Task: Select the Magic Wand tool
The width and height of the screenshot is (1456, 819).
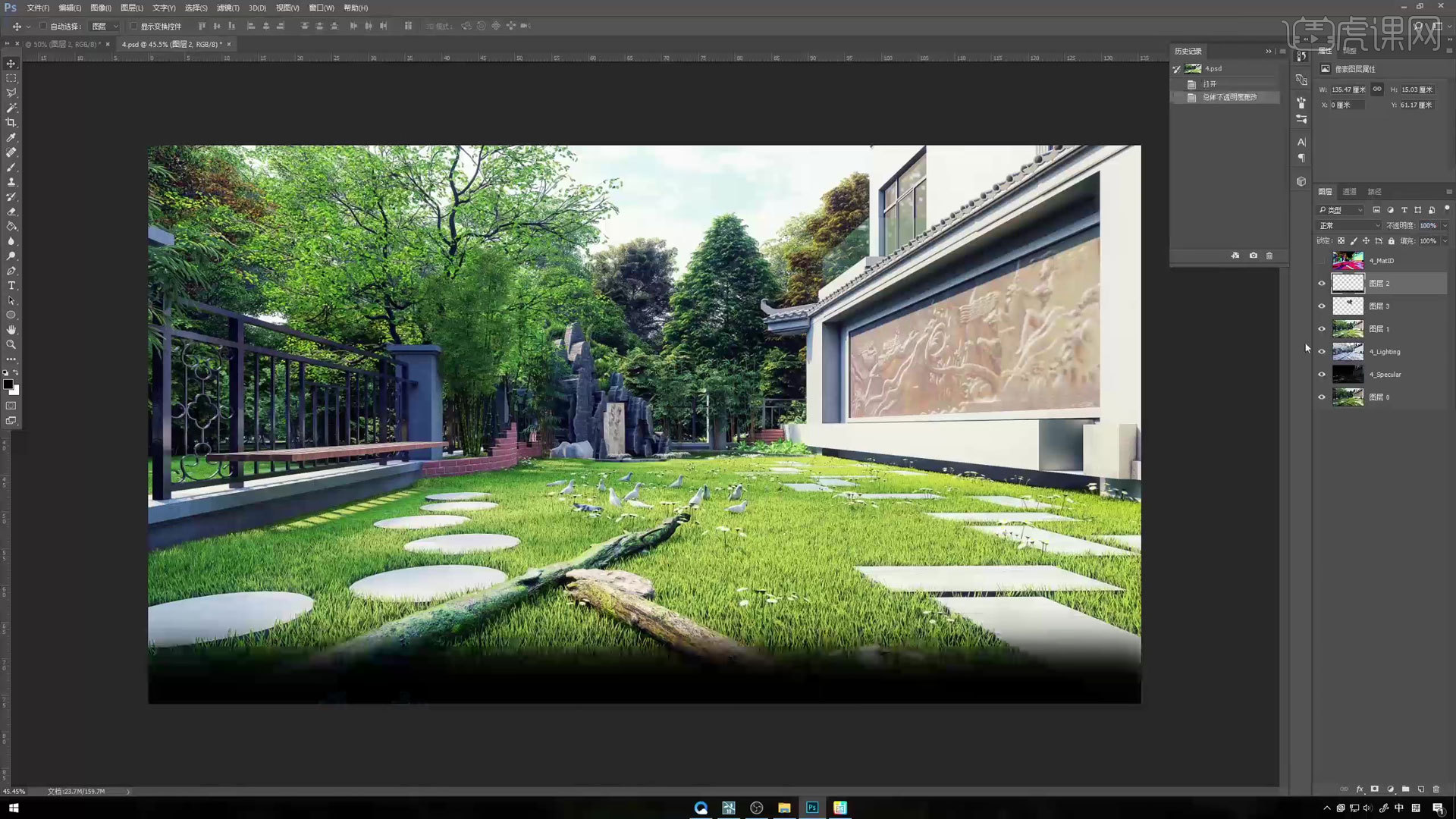Action: click(x=11, y=108)
